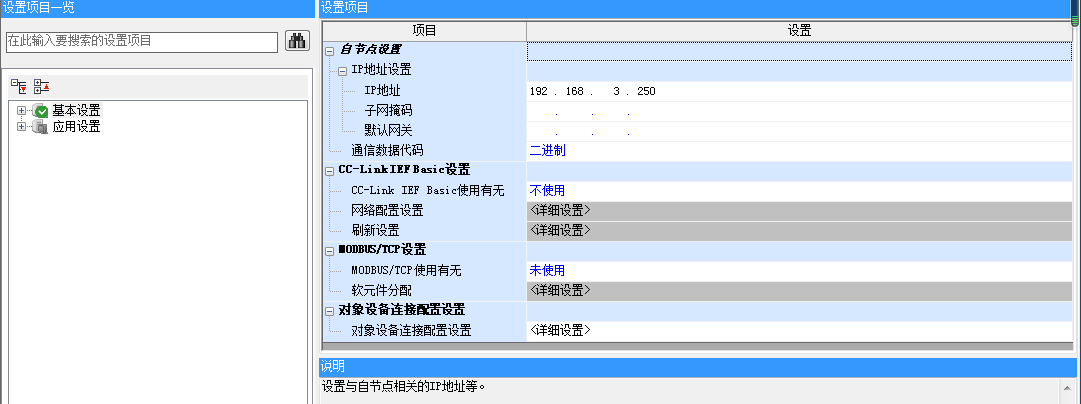1081x404 pixels.
Task: Expand the 应用设置 tree node
Action: [x=20, y=127]
